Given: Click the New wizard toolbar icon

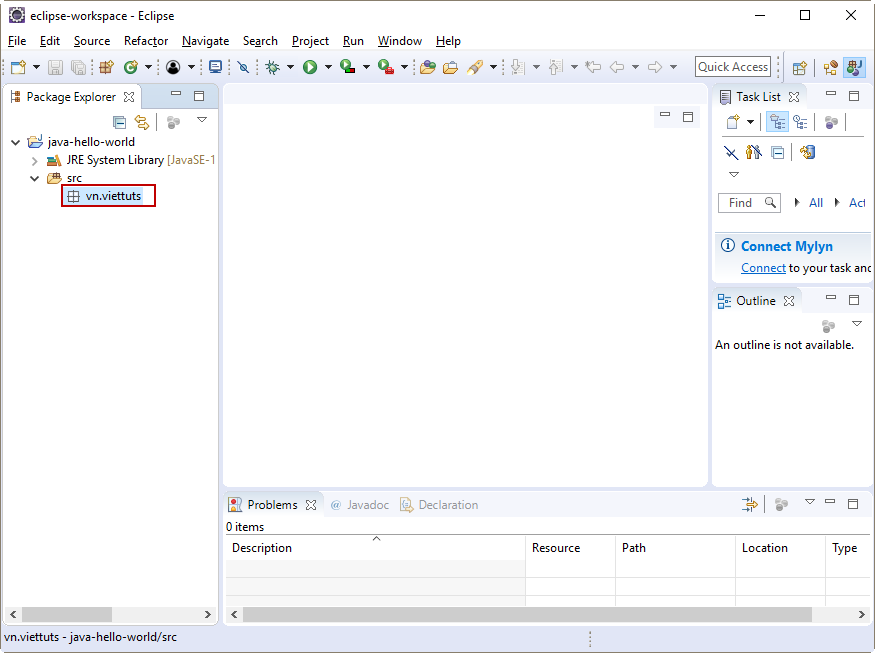Looking at the screenshot, I should click(18, 68).
